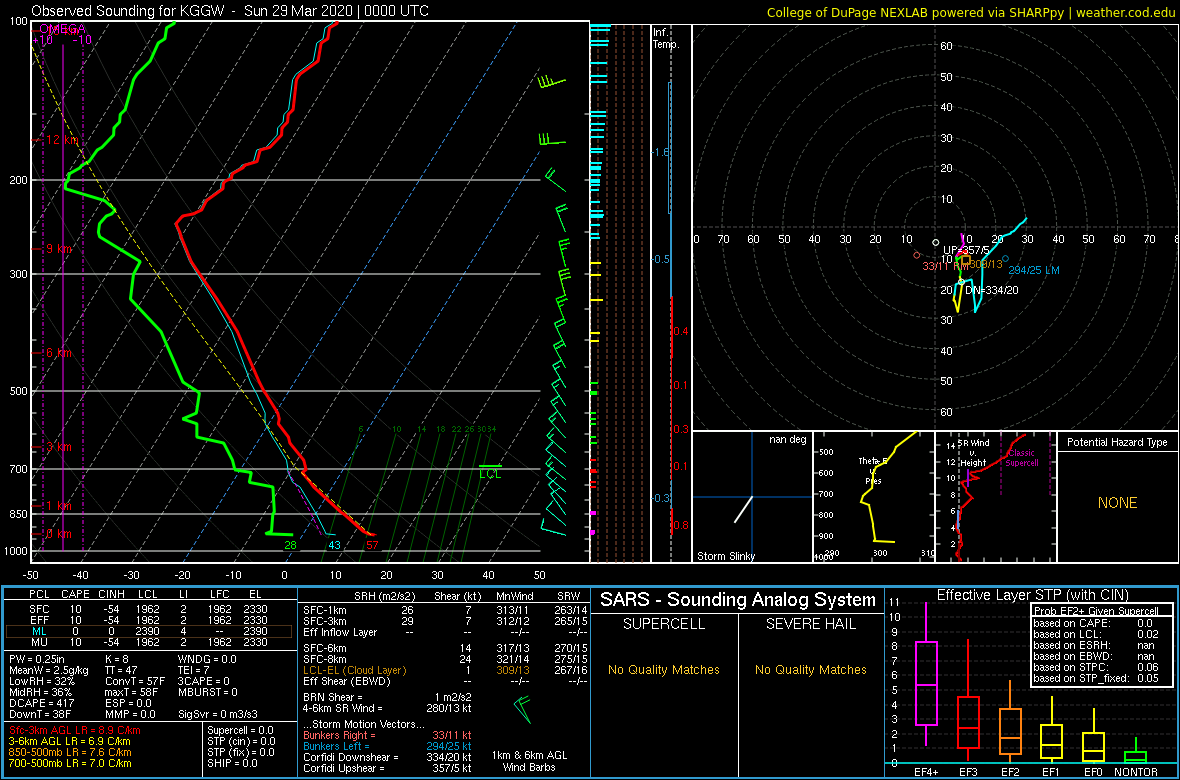Click the DN=334/20 hodograph label

point(992,291)
